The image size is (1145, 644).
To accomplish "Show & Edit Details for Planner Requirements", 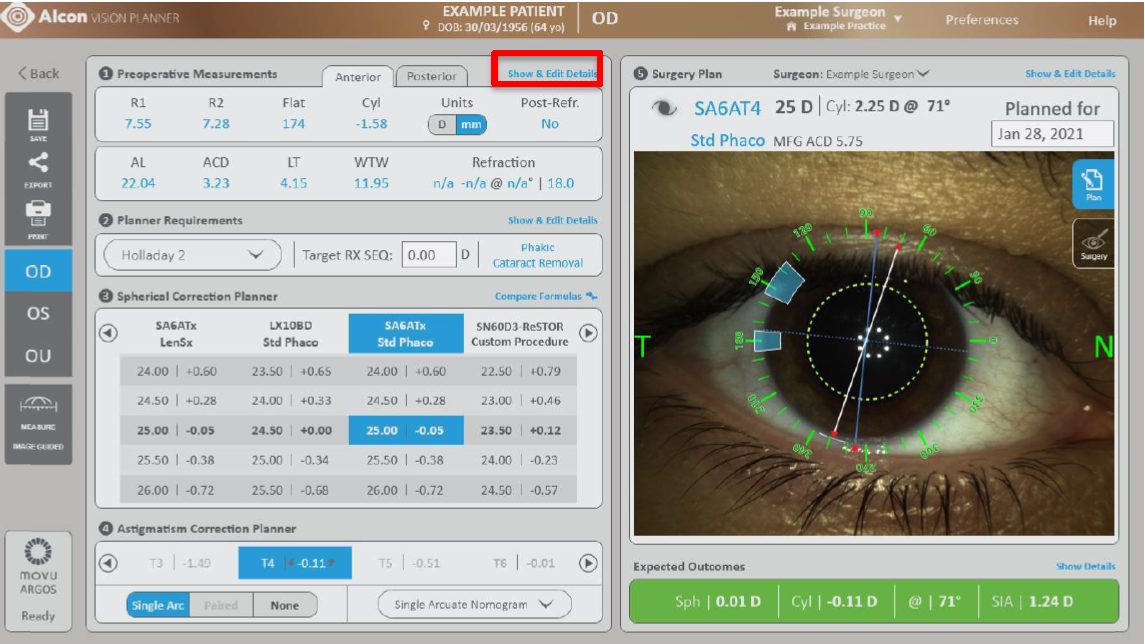I will pyautogui.click(x=553, y=221).
